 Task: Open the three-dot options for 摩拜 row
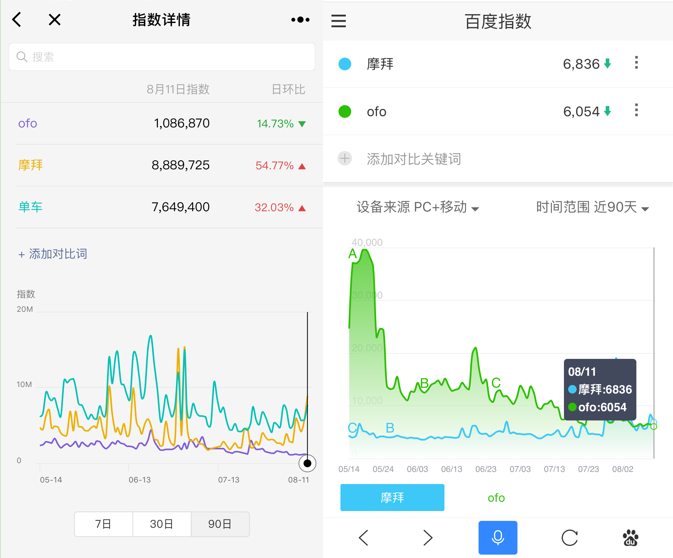click(x=637, y=63)
